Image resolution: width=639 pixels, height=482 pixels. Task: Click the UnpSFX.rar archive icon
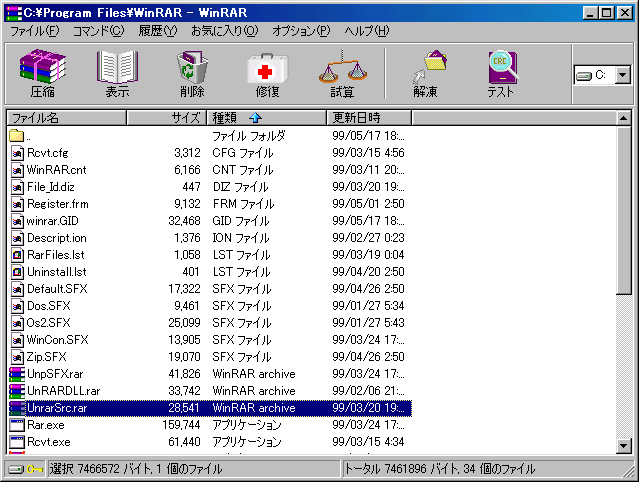tap(17, 374)
